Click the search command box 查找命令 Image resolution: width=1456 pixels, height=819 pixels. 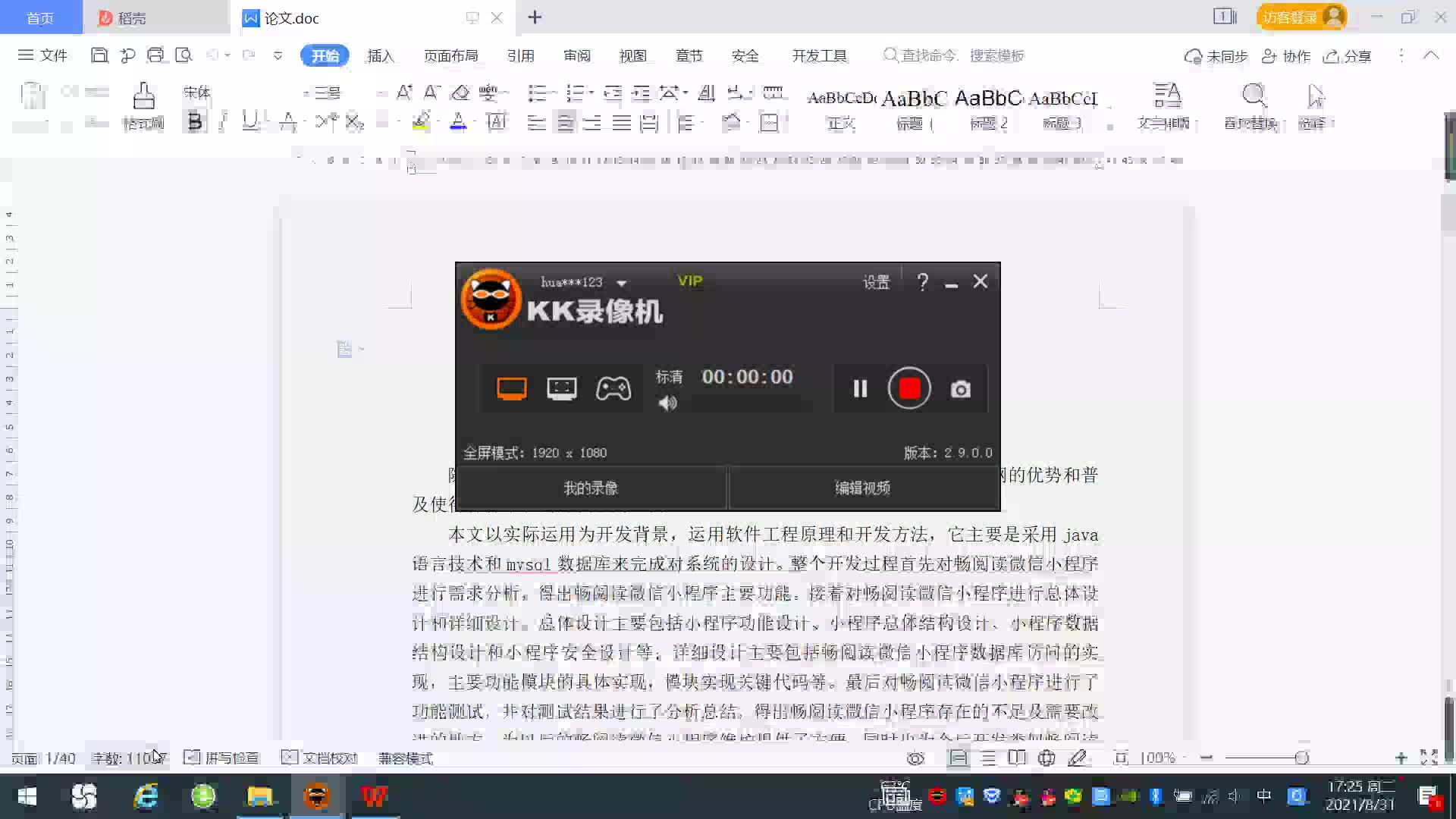pyautogui.click(x=953, y=55)
